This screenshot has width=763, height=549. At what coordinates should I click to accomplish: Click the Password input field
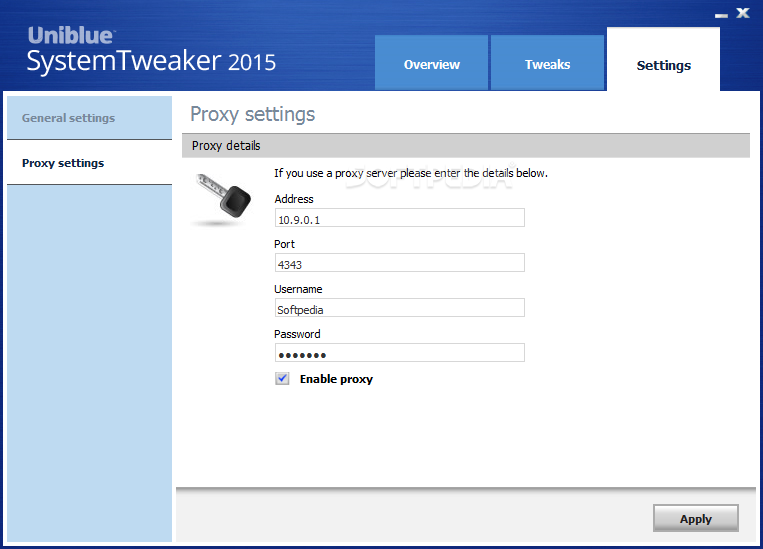(x=400, y=352)
